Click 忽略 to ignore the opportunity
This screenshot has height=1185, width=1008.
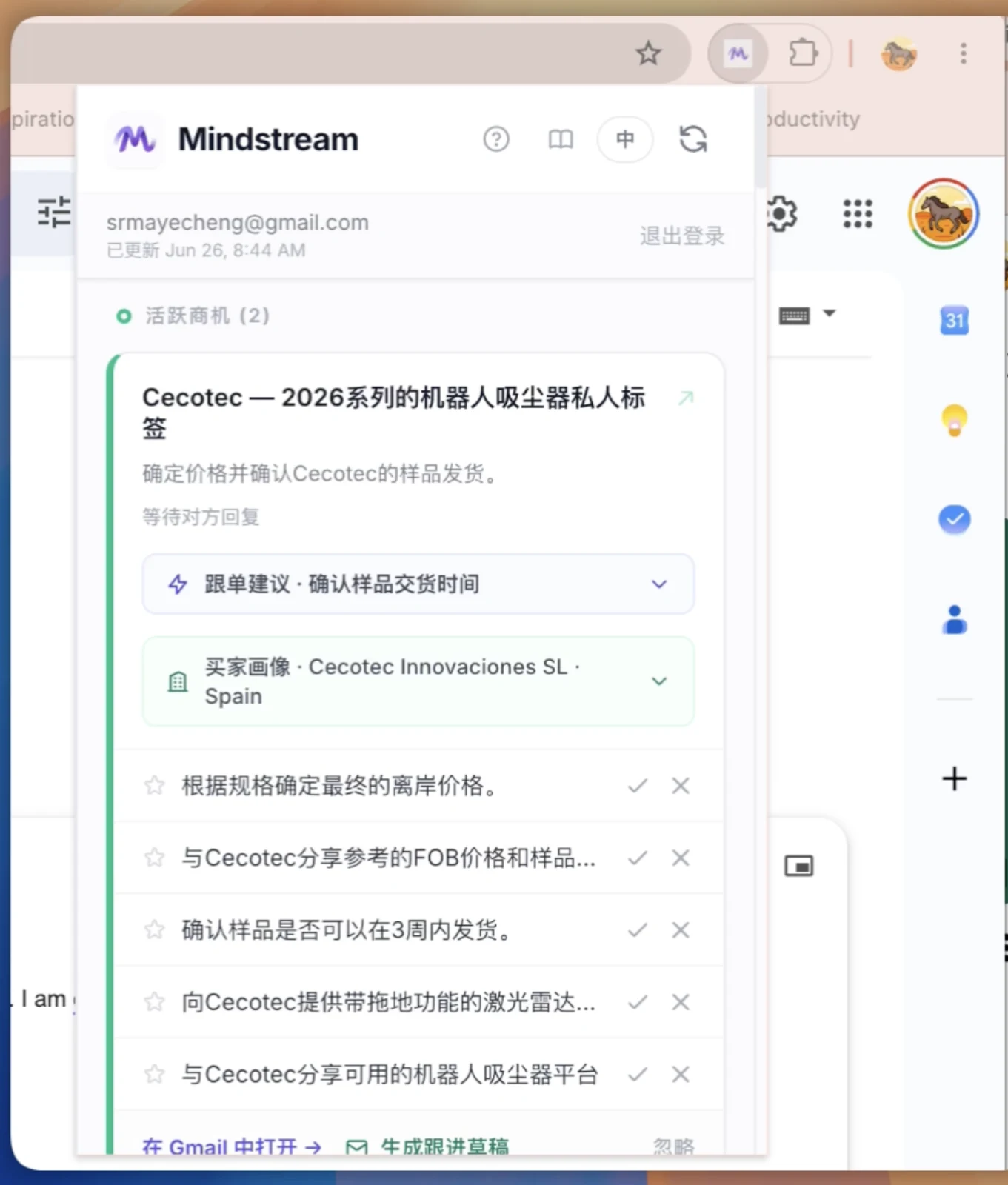pyautogui.click(x=673, y=1146)
